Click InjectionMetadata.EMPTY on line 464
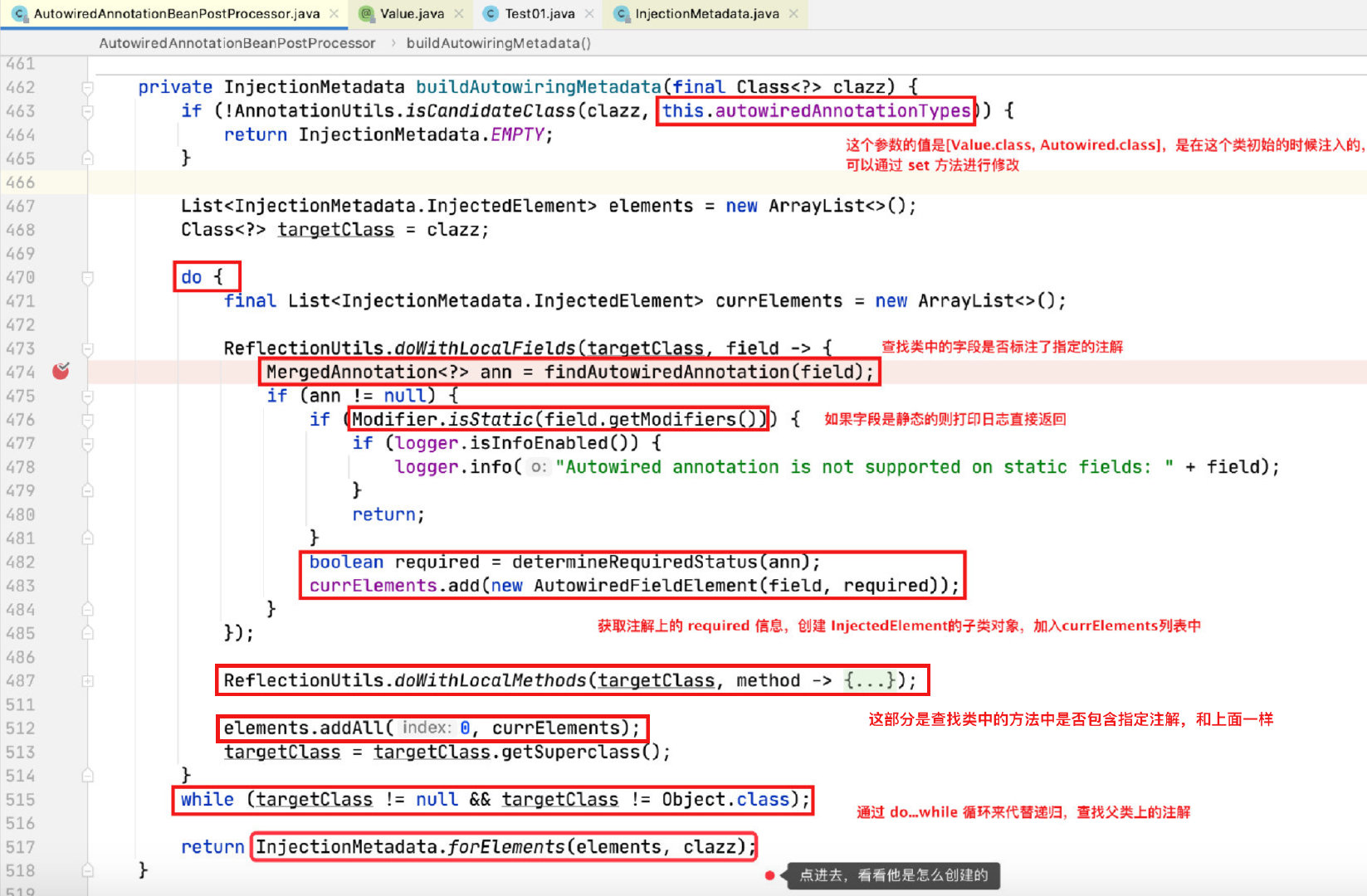This screenshot has height=896, width=1367. (422, 134)
